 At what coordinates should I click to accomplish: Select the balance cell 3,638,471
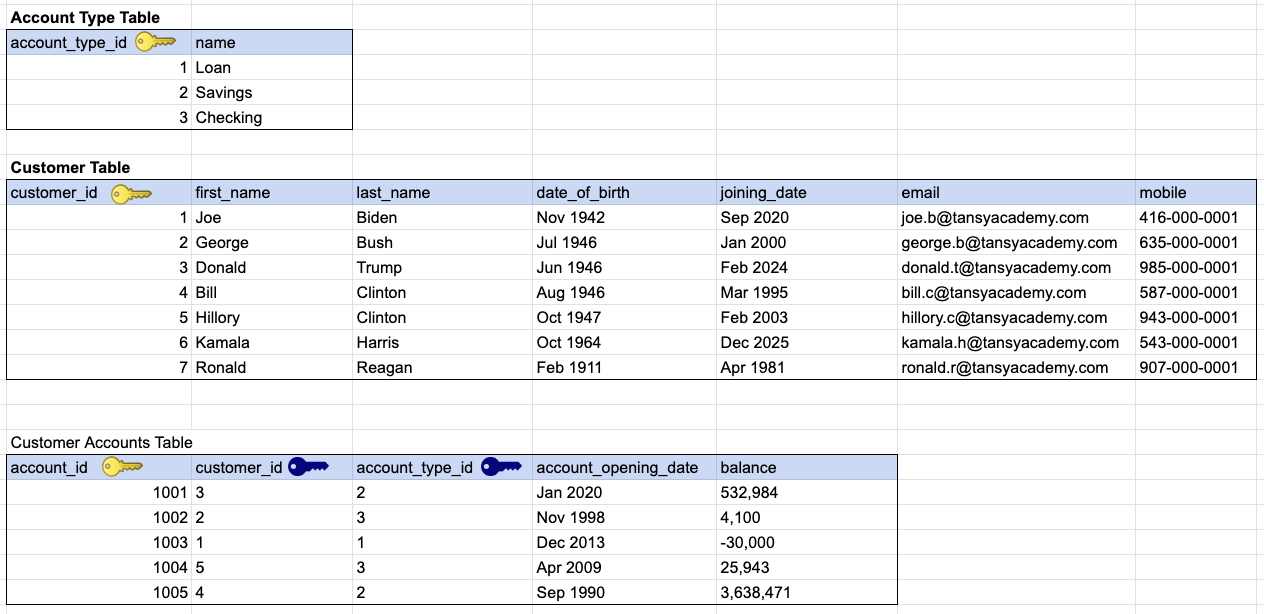[807, 592]
